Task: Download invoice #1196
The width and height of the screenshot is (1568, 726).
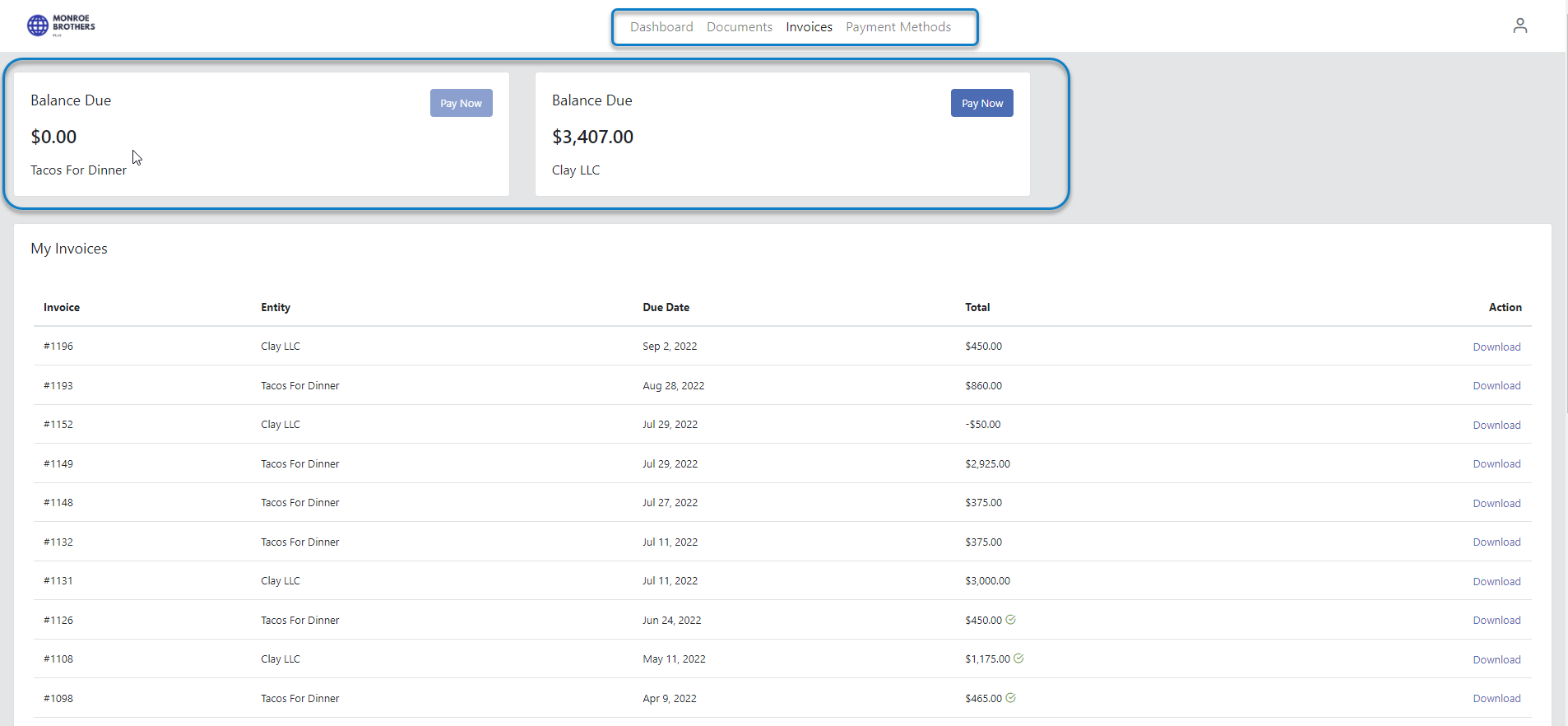Action: coord(1496,347)
